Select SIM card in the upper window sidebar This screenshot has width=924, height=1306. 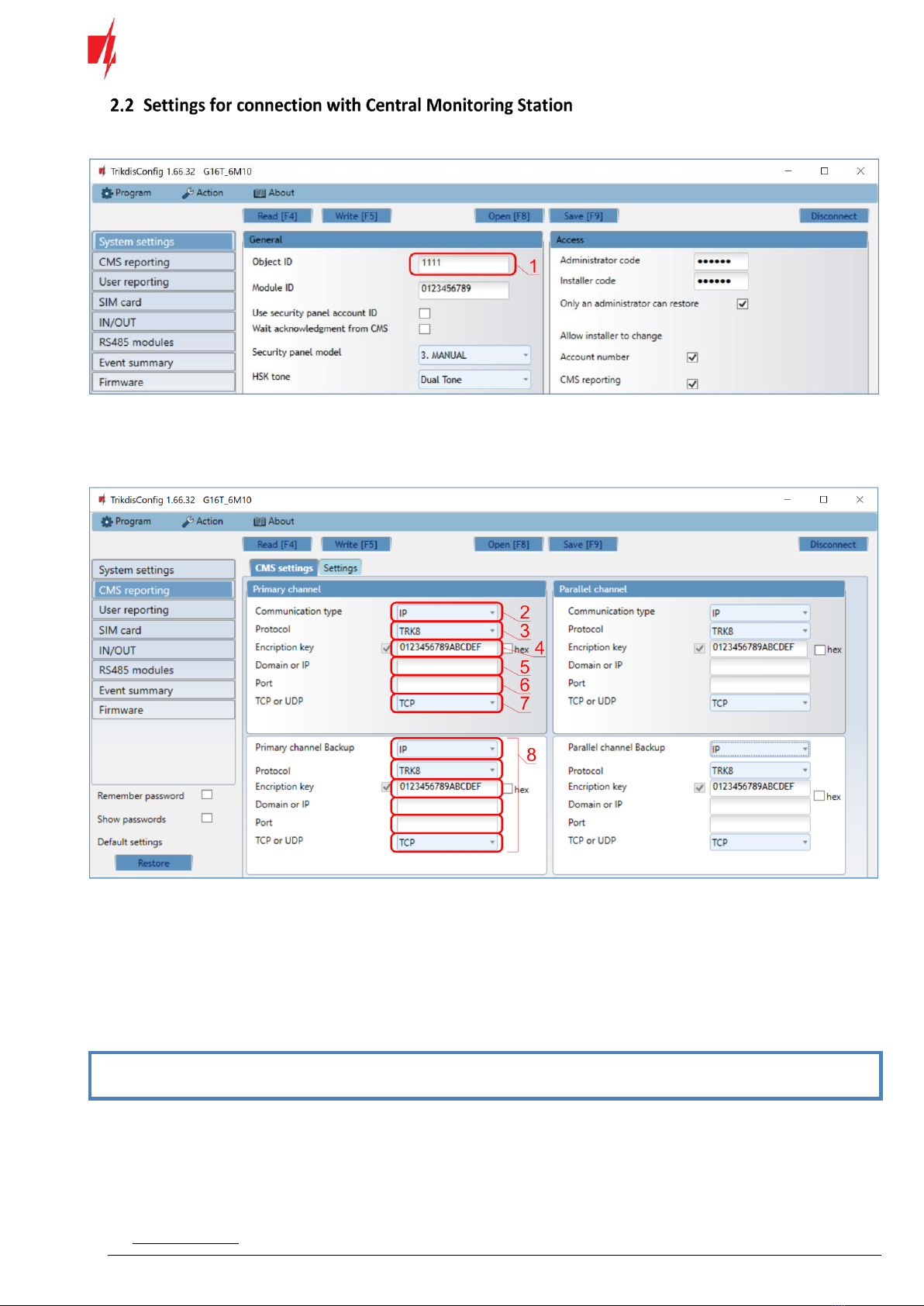(x=164, y=302)
